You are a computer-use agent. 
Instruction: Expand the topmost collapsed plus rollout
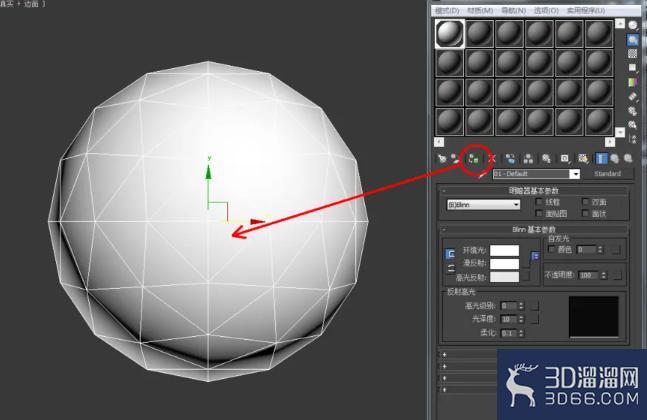[444, 354]
